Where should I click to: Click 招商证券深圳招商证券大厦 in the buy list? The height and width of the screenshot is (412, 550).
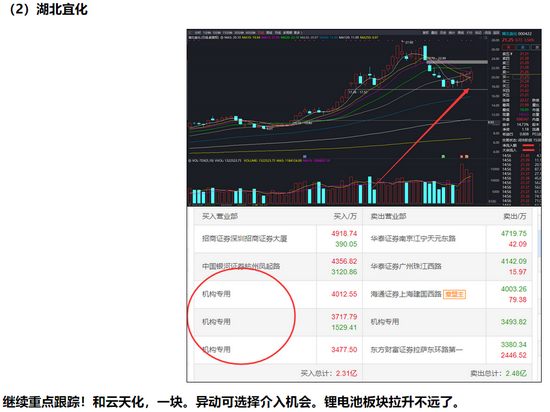tap(244, 239)
